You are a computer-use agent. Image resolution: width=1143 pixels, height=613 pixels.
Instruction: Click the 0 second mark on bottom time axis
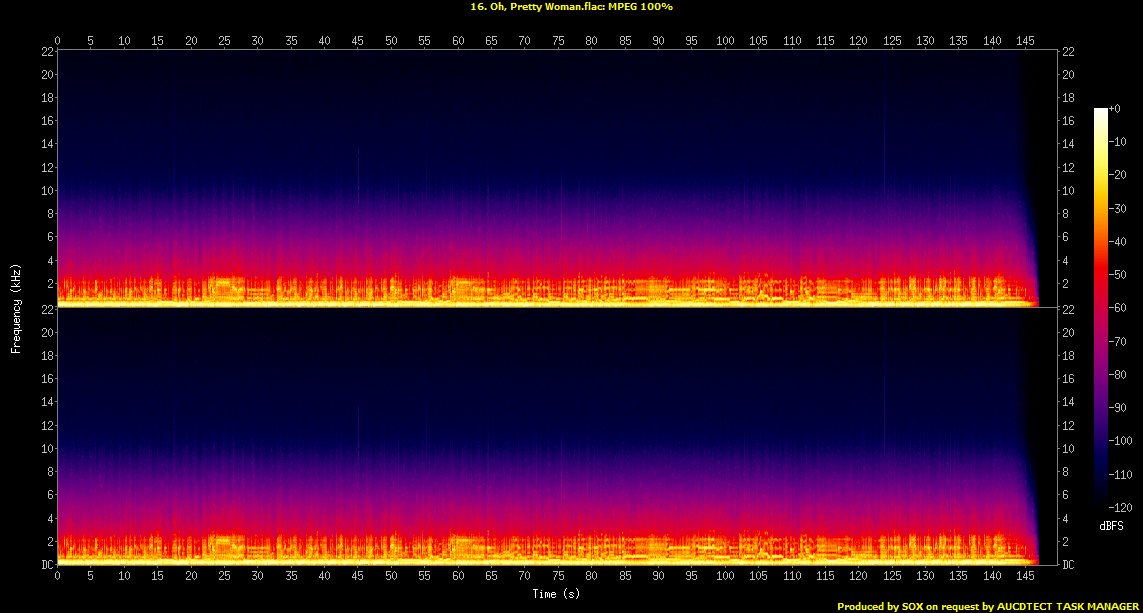pyautogui.click(x=58, y=577)
